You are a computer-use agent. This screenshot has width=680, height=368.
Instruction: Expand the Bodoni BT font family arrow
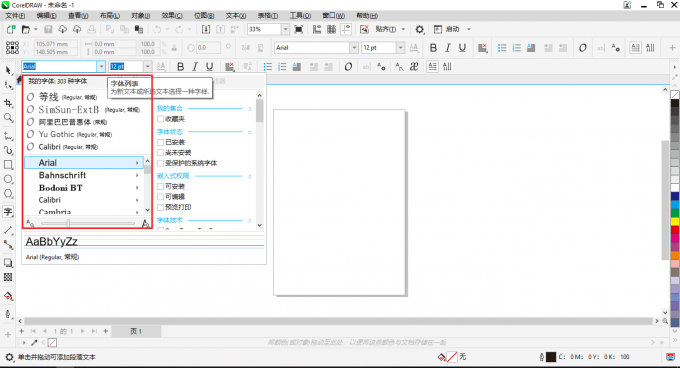pos(137,188)
